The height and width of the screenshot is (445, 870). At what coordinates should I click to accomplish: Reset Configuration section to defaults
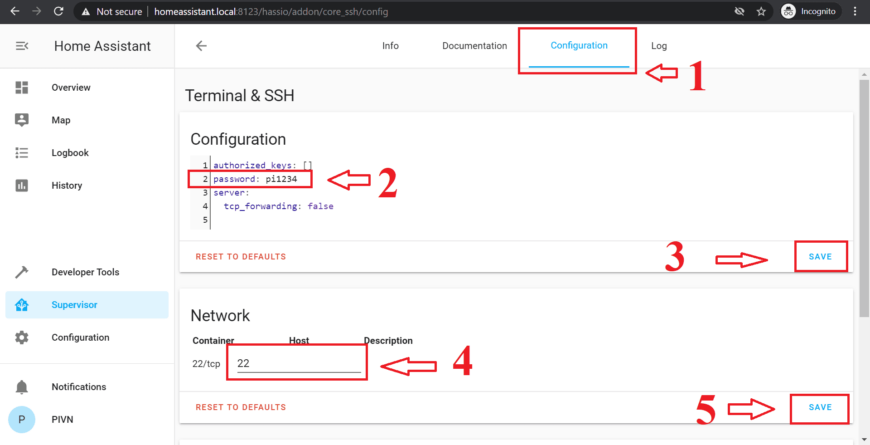point(240,257)
